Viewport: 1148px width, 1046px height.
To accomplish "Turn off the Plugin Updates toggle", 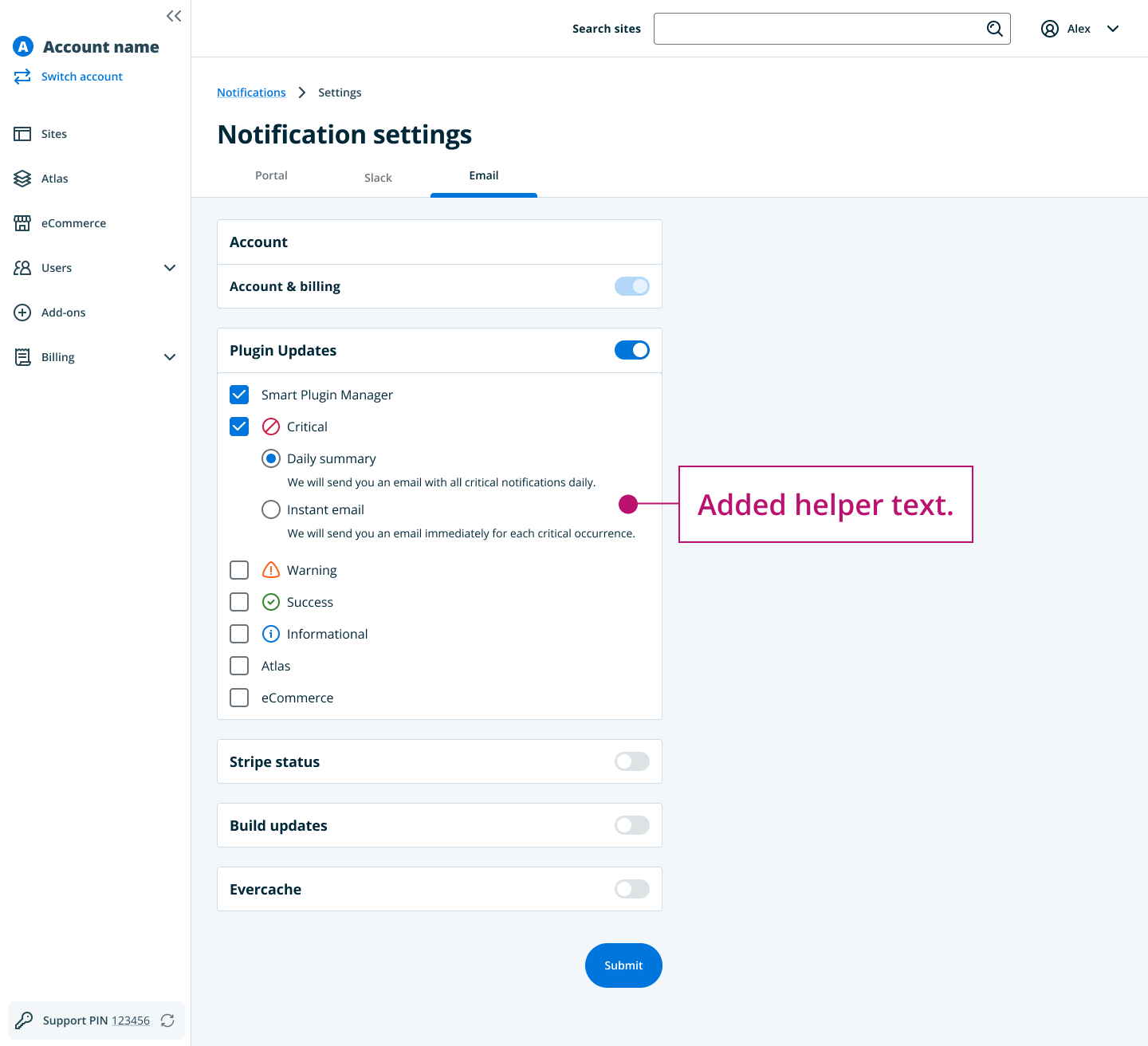I will pos(632,350).
